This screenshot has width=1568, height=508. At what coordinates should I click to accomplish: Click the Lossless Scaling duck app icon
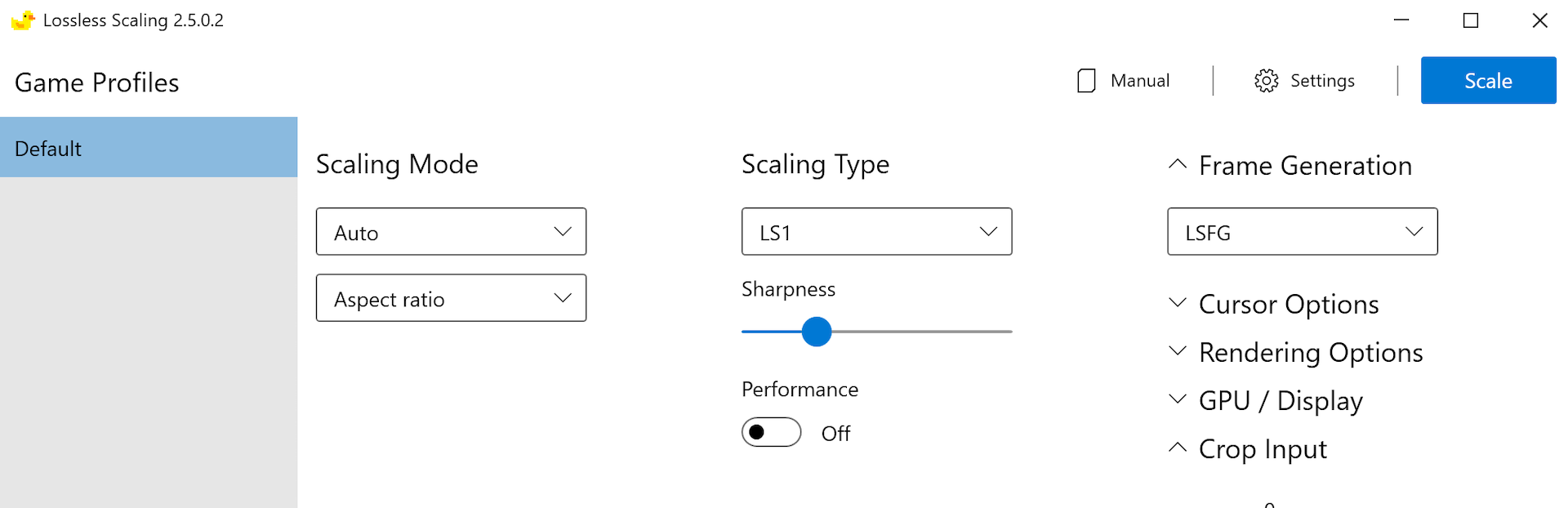pyautogui.click(x=23, y=20)
